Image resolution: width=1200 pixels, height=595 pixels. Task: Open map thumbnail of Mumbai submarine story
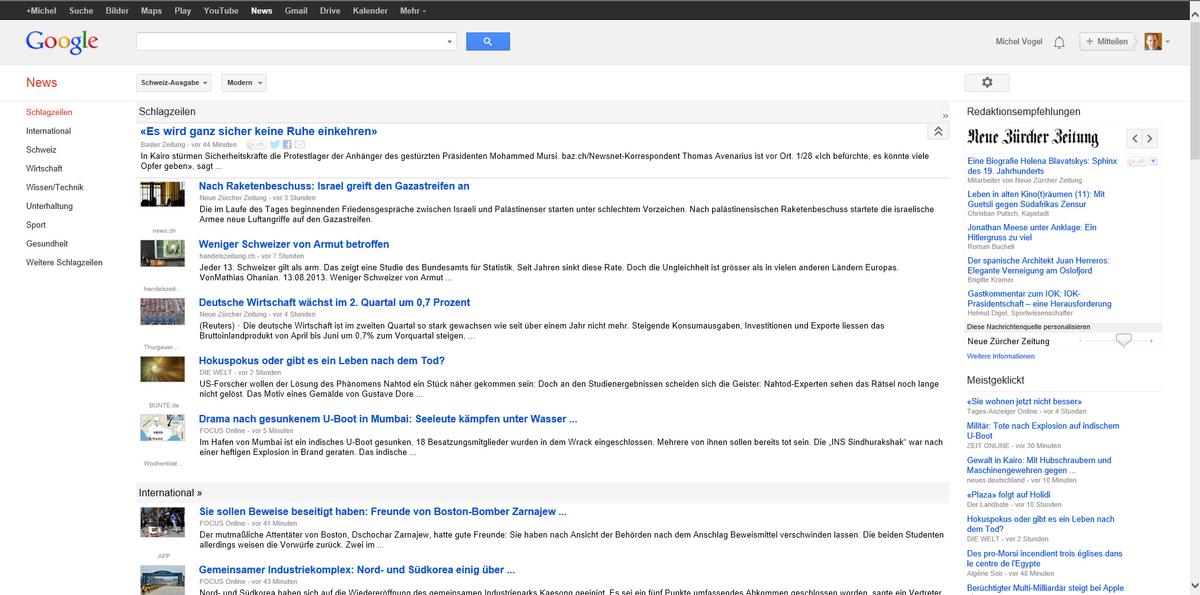click(162, 428)
